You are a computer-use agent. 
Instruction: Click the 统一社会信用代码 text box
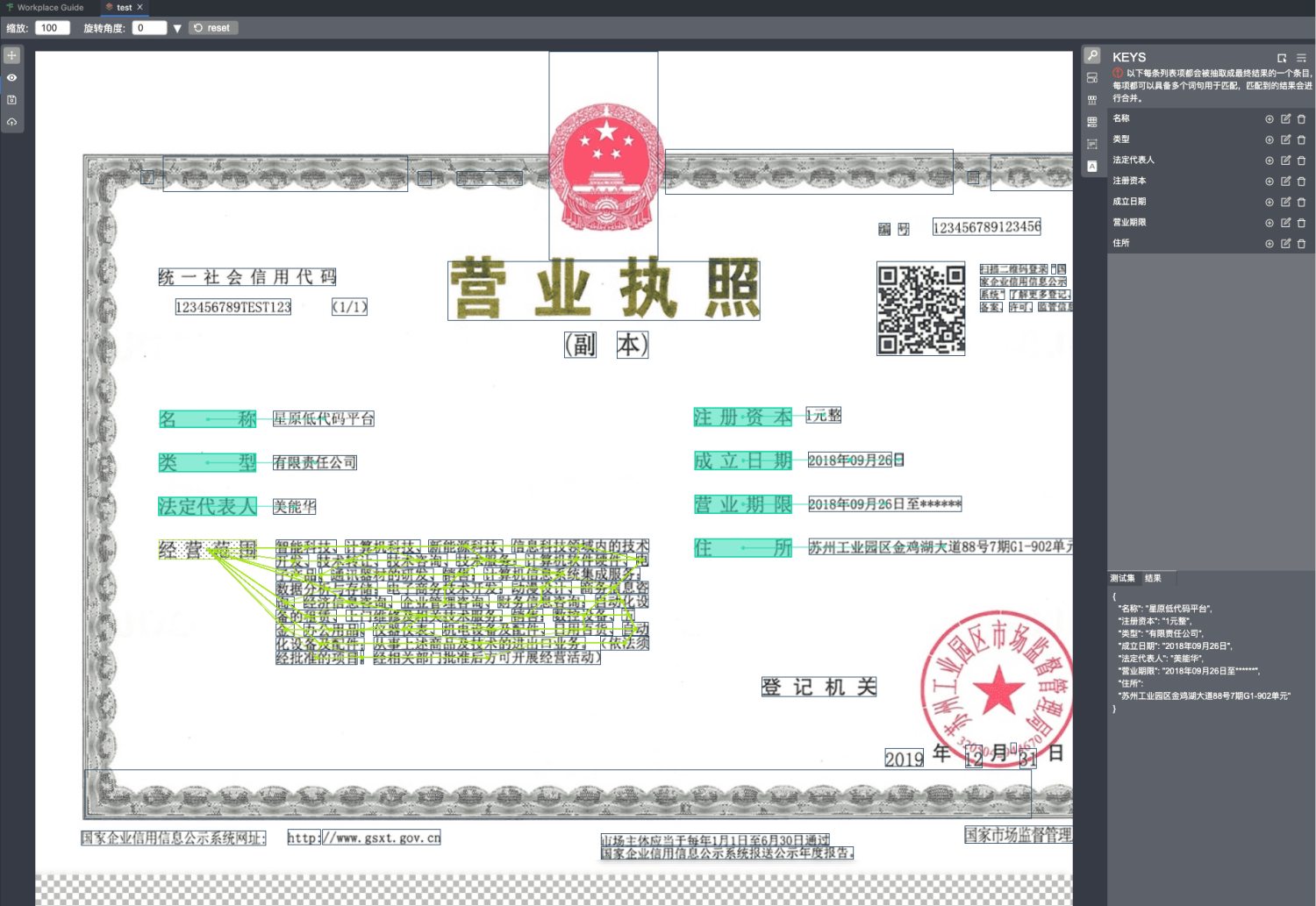247,277
